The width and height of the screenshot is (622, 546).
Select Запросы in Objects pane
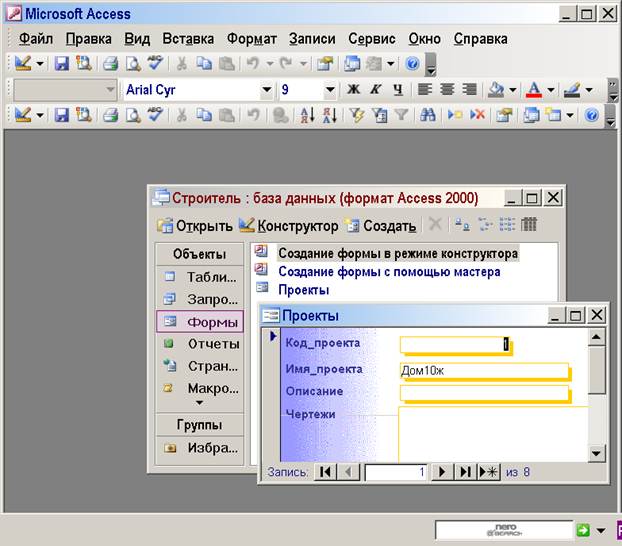(x=200, y=298)
